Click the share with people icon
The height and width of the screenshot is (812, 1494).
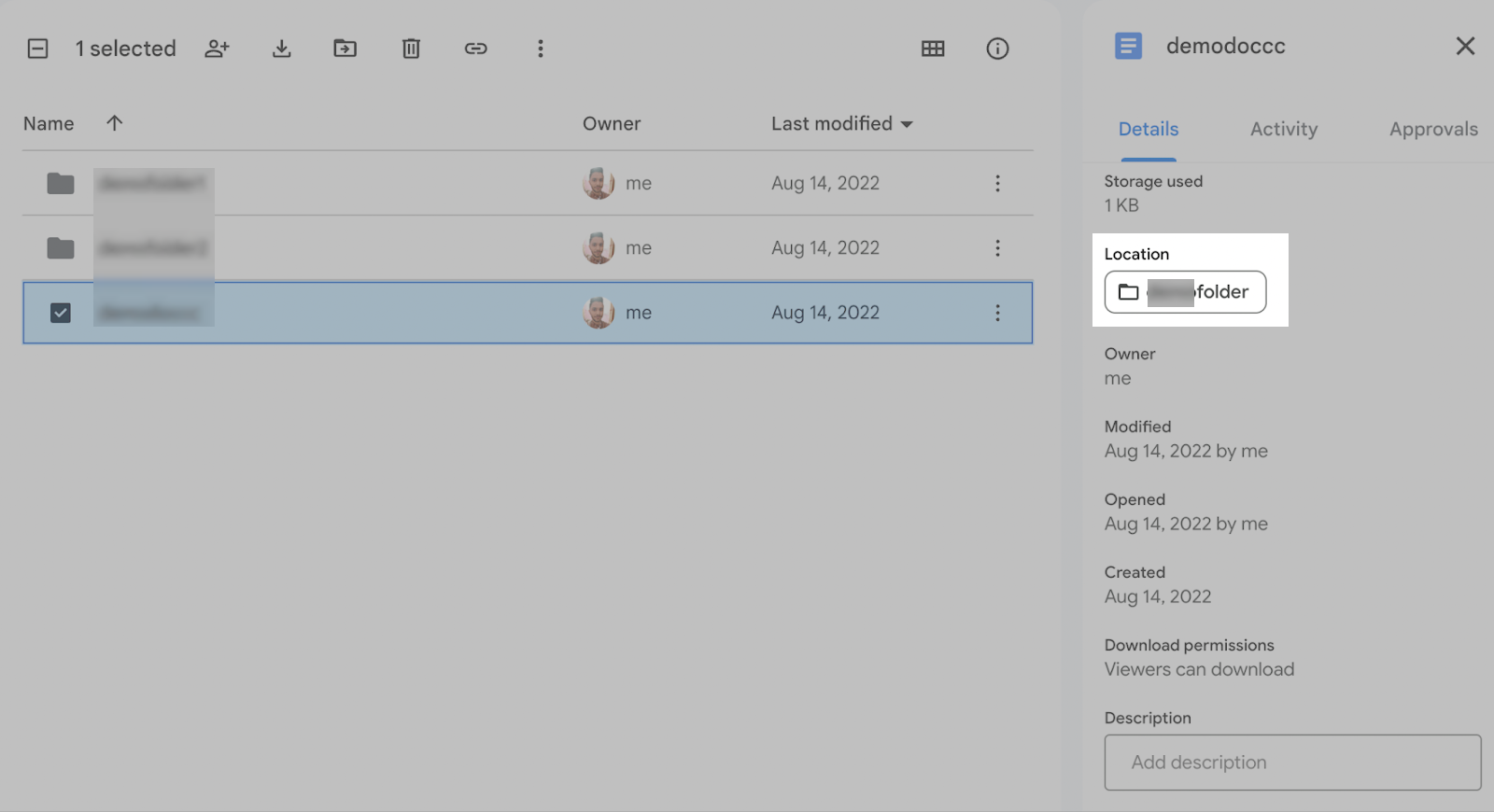[217, 49]
